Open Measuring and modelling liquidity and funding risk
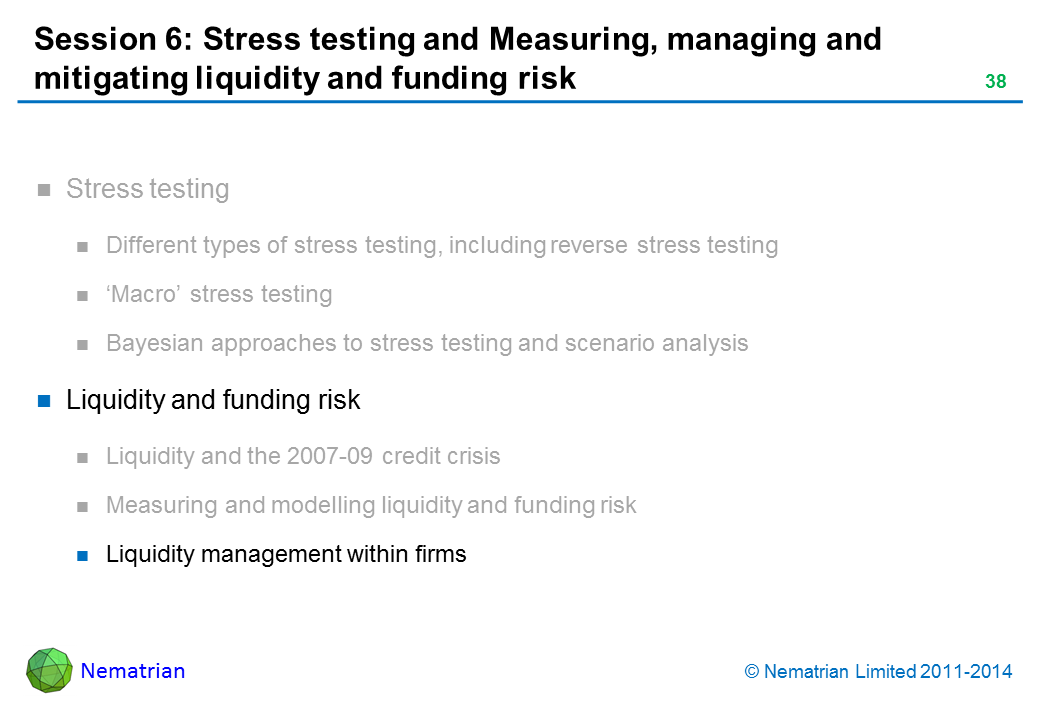This screenshot has width=1040, height=720. [x=370, y=505]
